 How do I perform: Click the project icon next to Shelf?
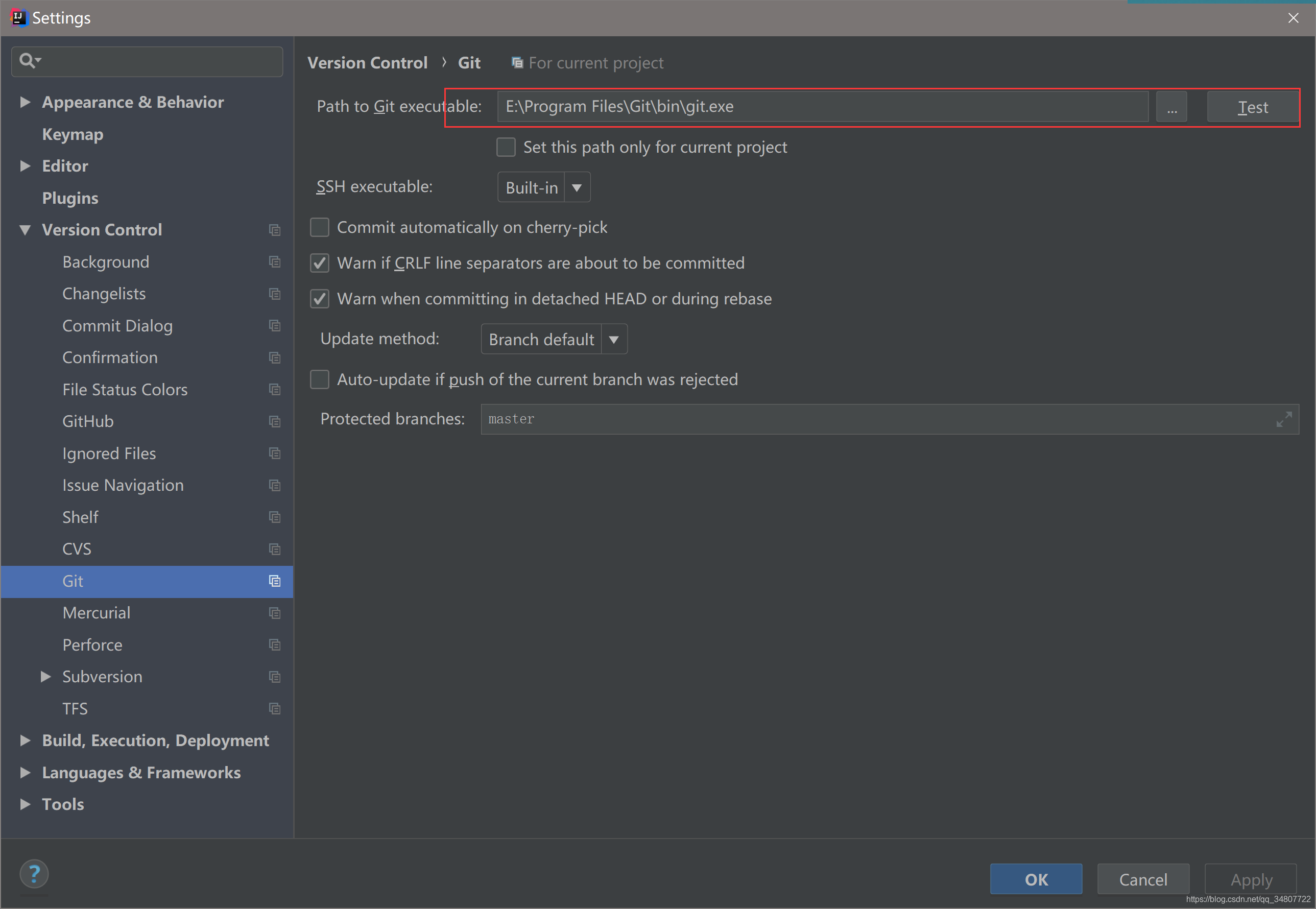point(274,517)
